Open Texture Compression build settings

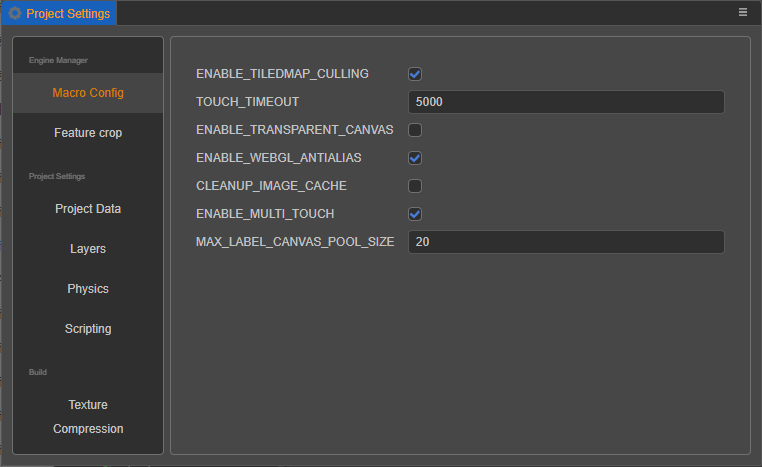point(88,417)
